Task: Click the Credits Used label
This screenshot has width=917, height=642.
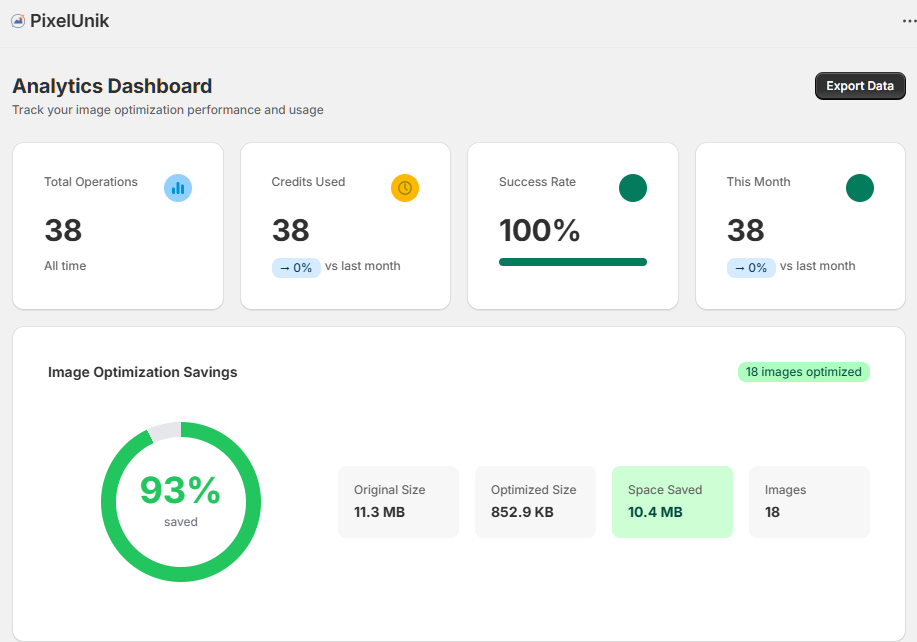Action: pyautogui.click(x=308, y=182)
